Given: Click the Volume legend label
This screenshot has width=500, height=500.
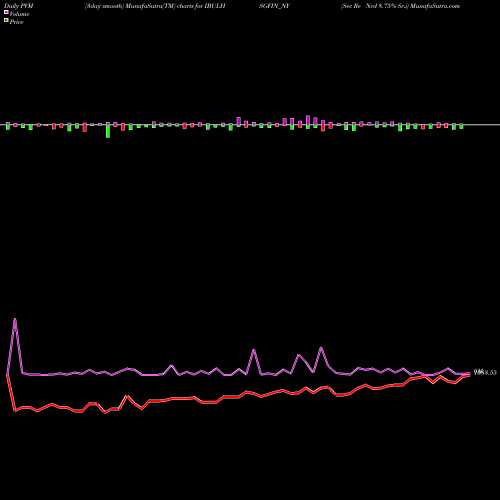Looking at the screenshot, I should point(19,14).
